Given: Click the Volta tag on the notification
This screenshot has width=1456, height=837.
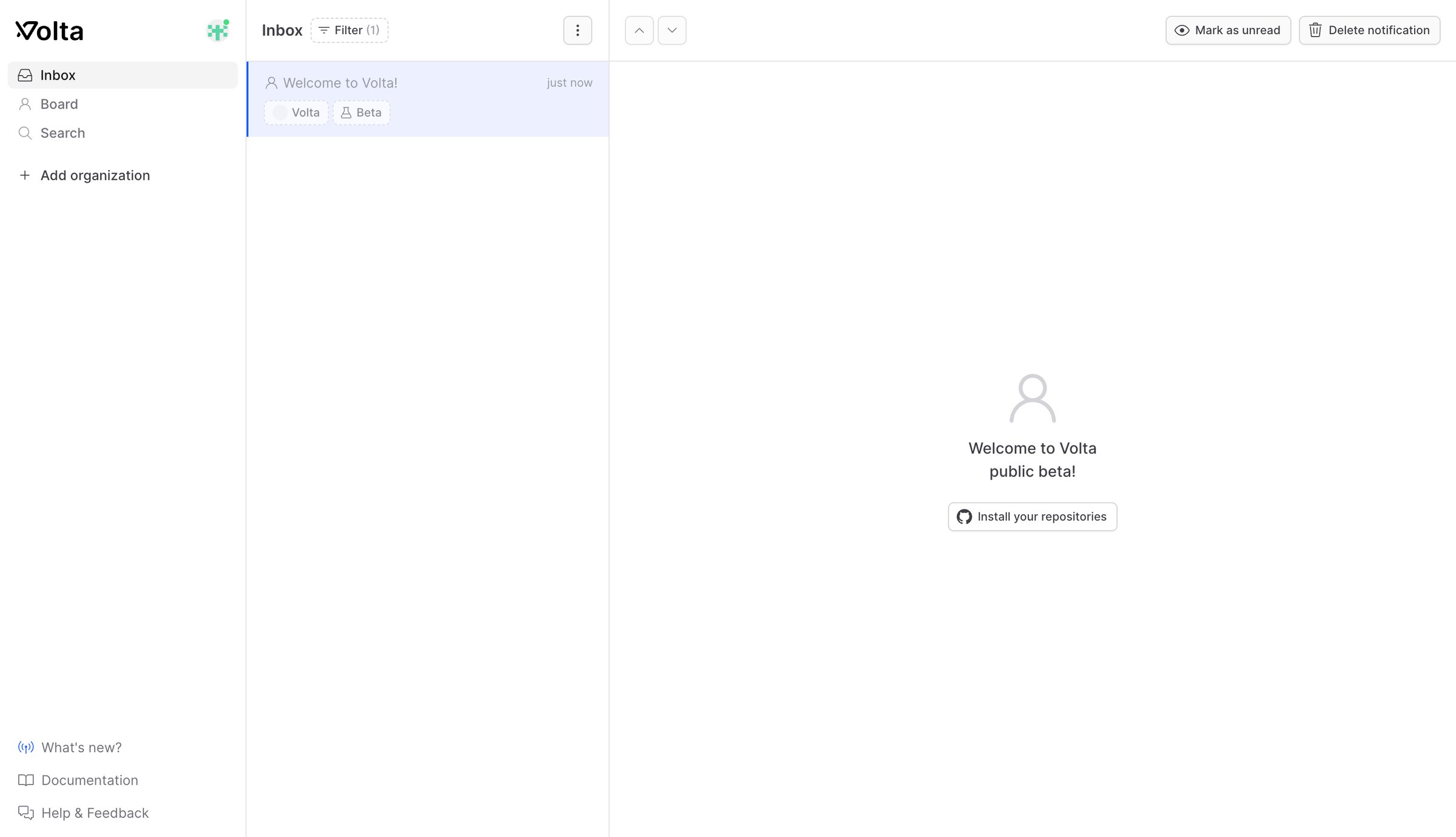Looking at the screenshot, I should [297, 112].
